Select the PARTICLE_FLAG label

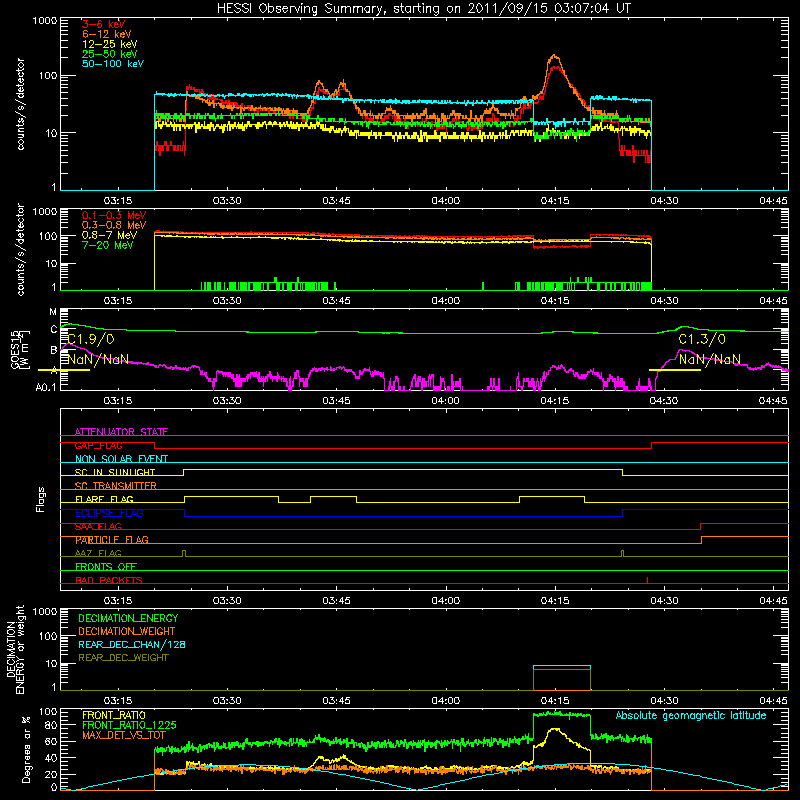point(112,540)
